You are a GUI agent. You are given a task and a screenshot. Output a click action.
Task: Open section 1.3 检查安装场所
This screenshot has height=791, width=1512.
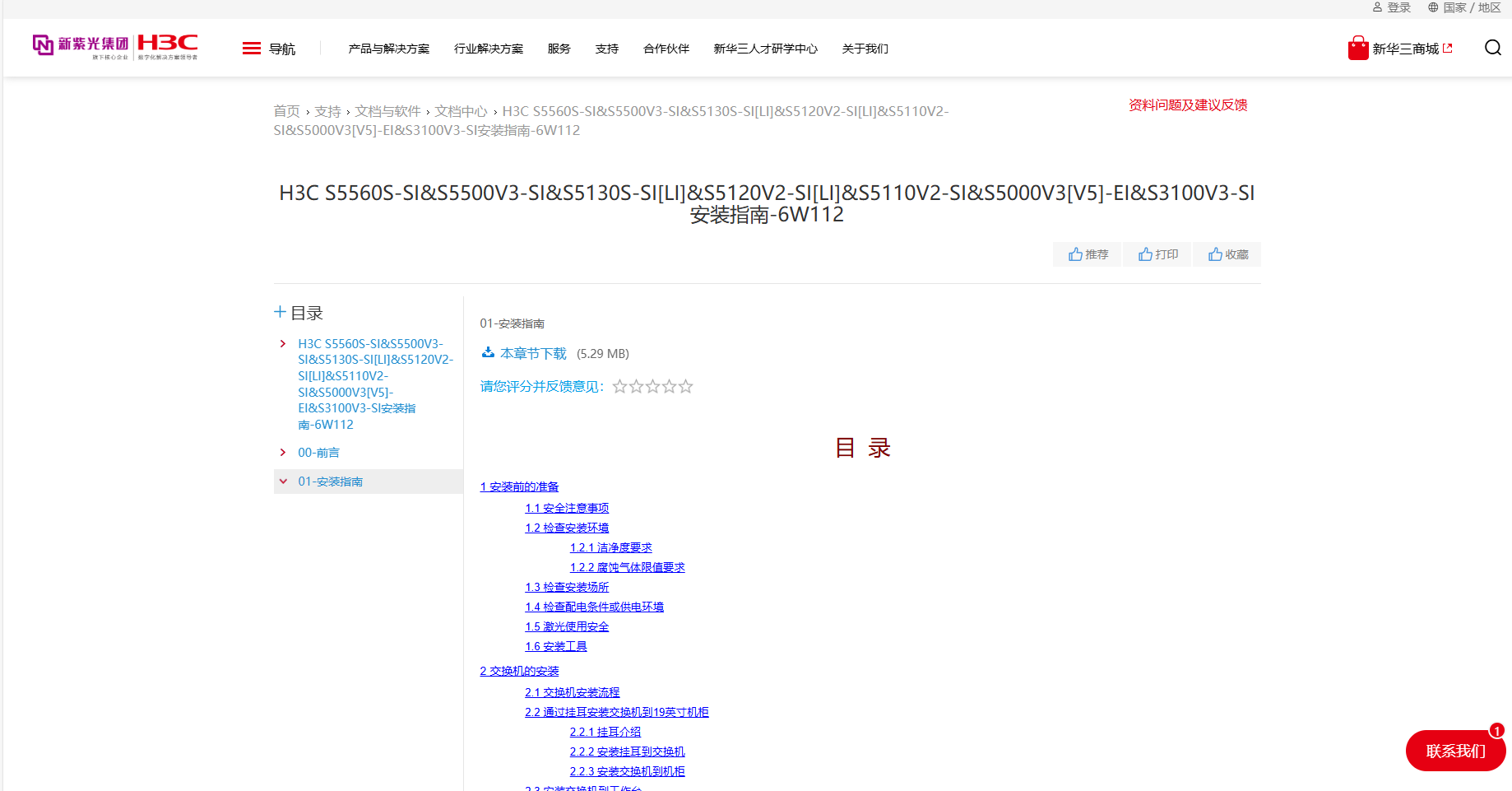point(567,588)
